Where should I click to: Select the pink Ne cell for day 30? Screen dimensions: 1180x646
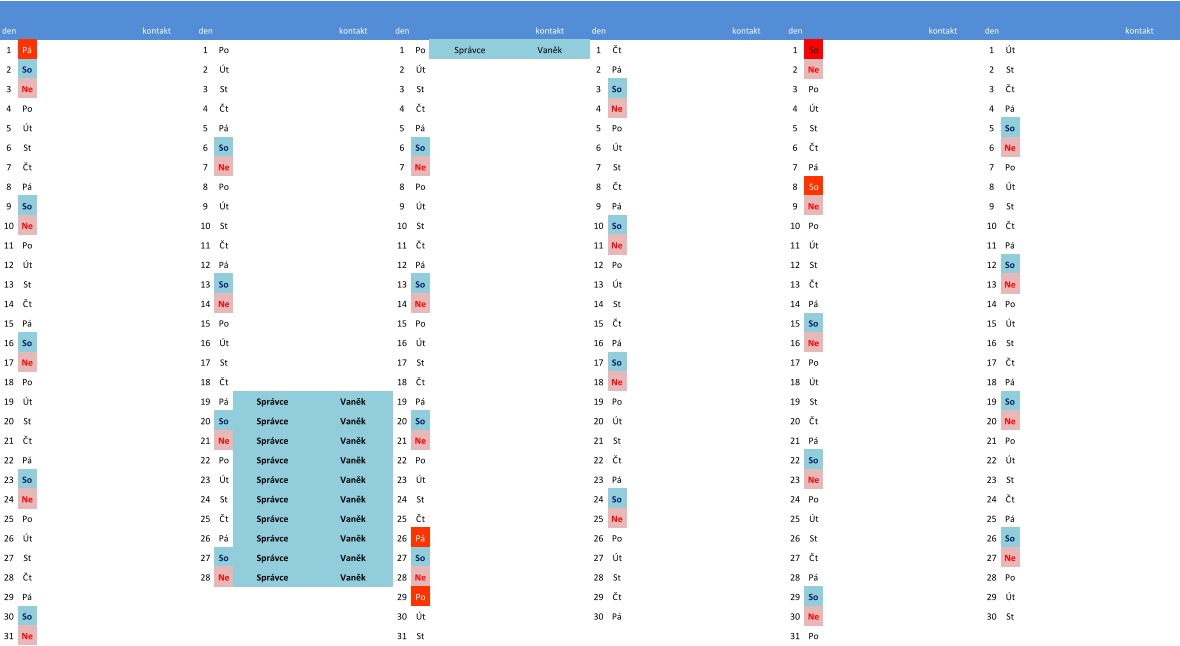coord(814,617)
